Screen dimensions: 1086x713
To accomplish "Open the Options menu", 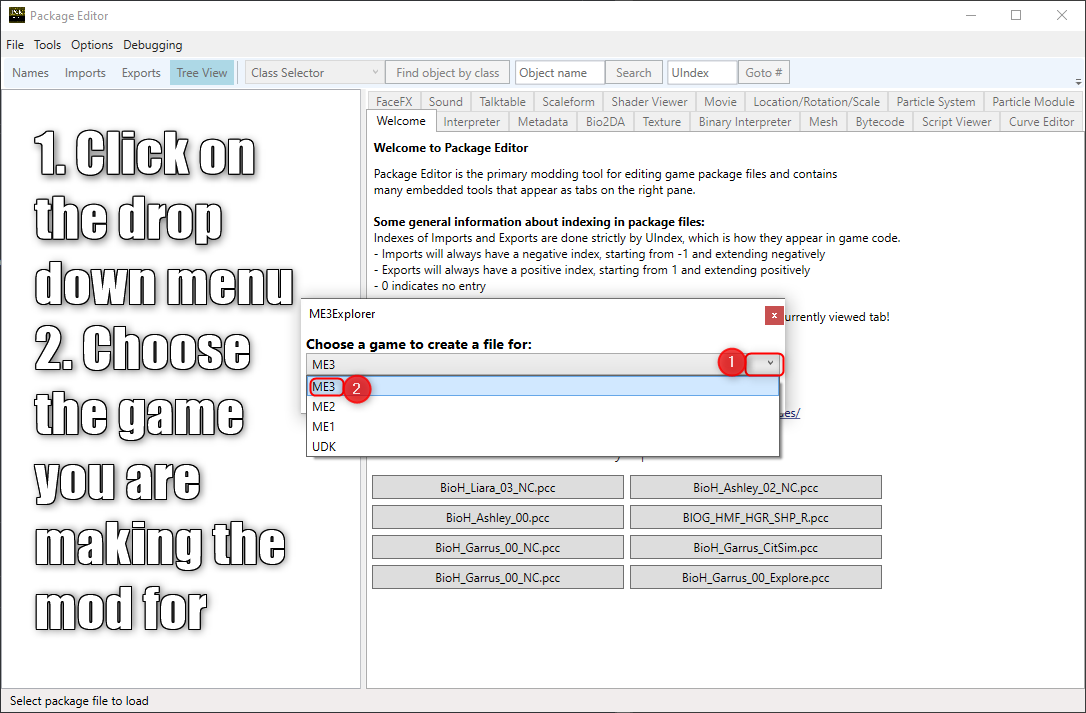I will [91, 45].
